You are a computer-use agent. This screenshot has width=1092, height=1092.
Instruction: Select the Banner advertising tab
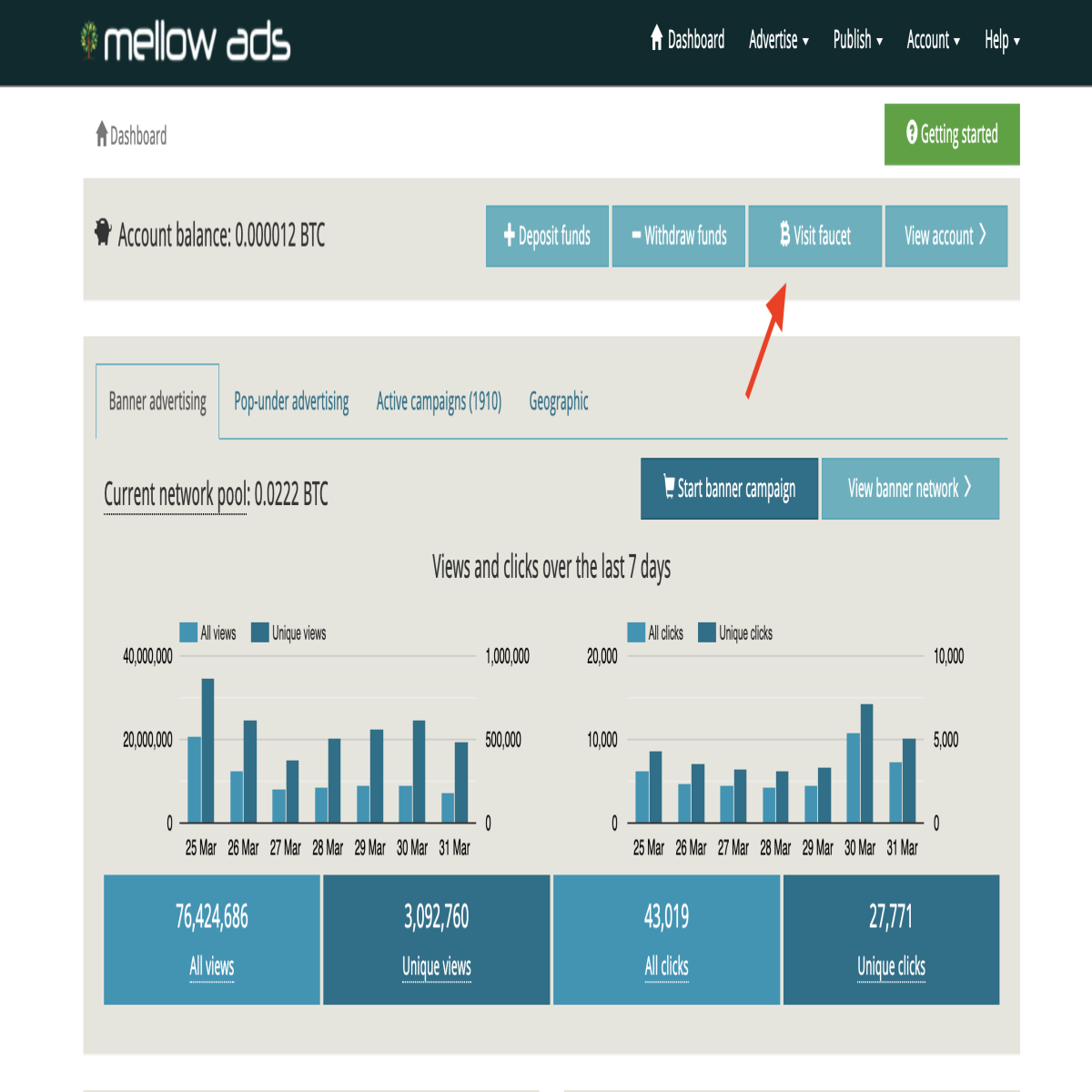(x=157, y=401)
